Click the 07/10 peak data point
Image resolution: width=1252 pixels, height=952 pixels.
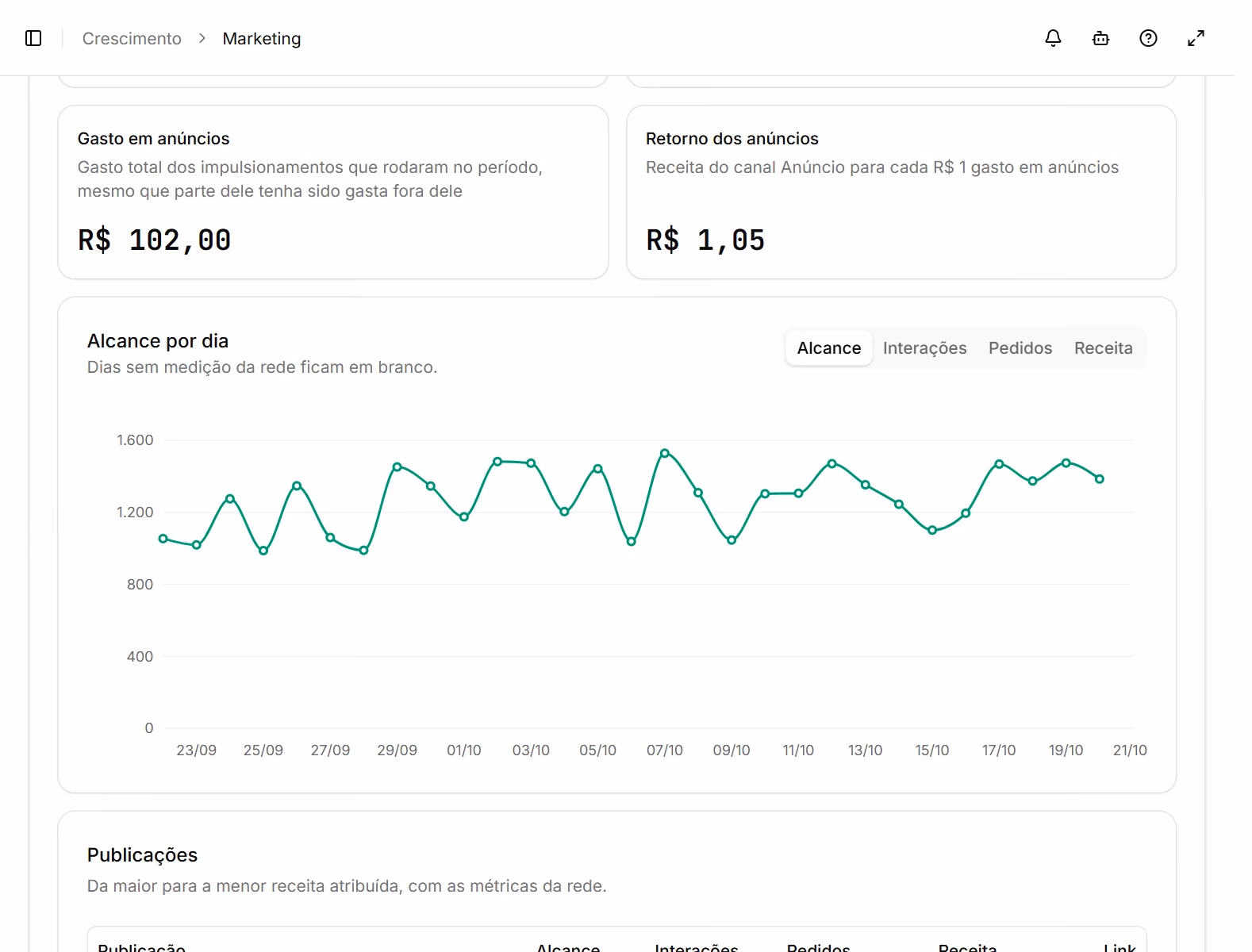click(665, 453)
